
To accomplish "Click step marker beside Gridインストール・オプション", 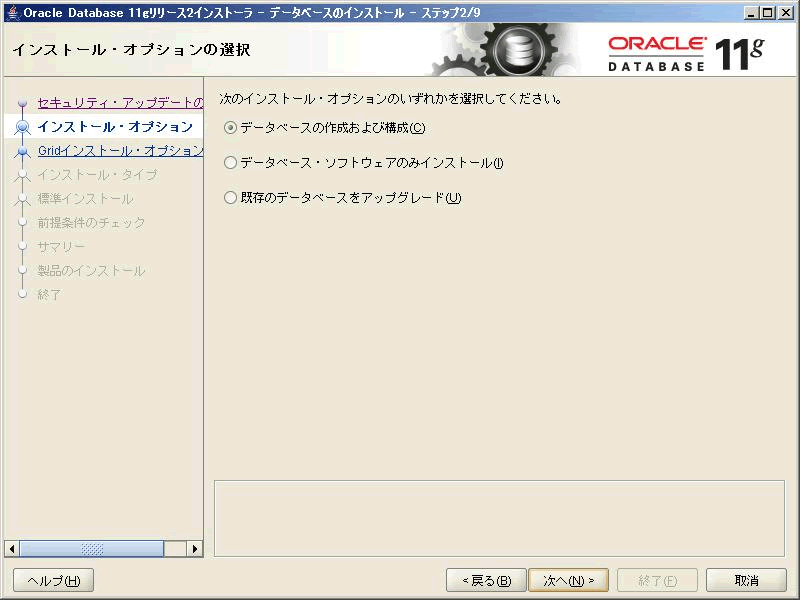I will 22,151.
